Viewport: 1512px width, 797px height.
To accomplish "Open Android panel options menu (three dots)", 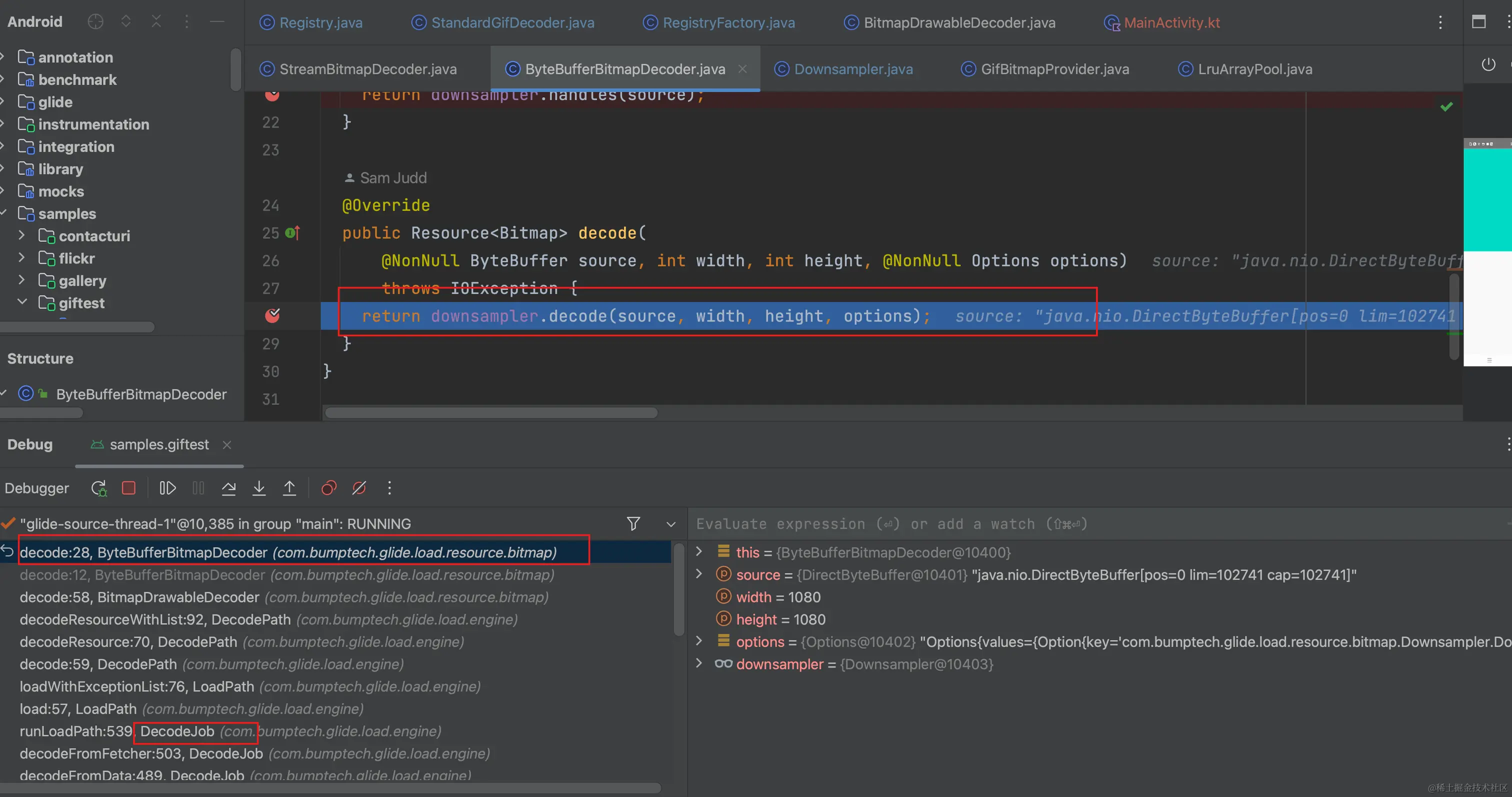I will click(186, 21).
